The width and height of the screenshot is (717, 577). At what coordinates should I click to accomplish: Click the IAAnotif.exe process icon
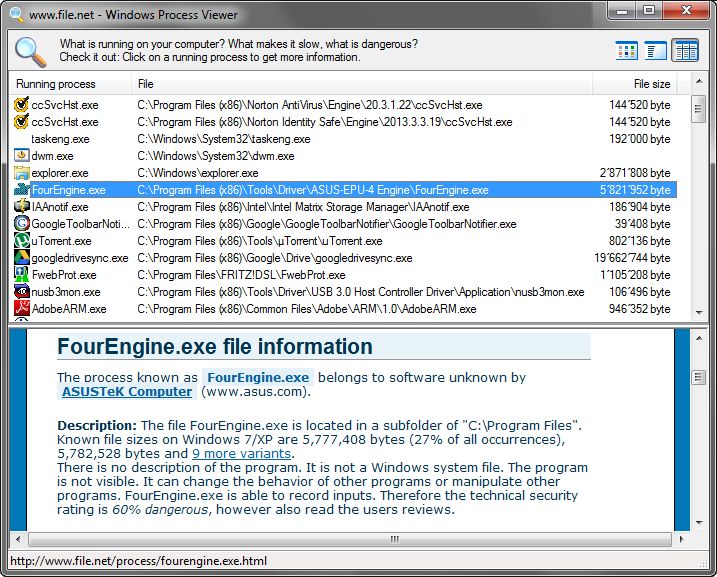coord(21,207)
